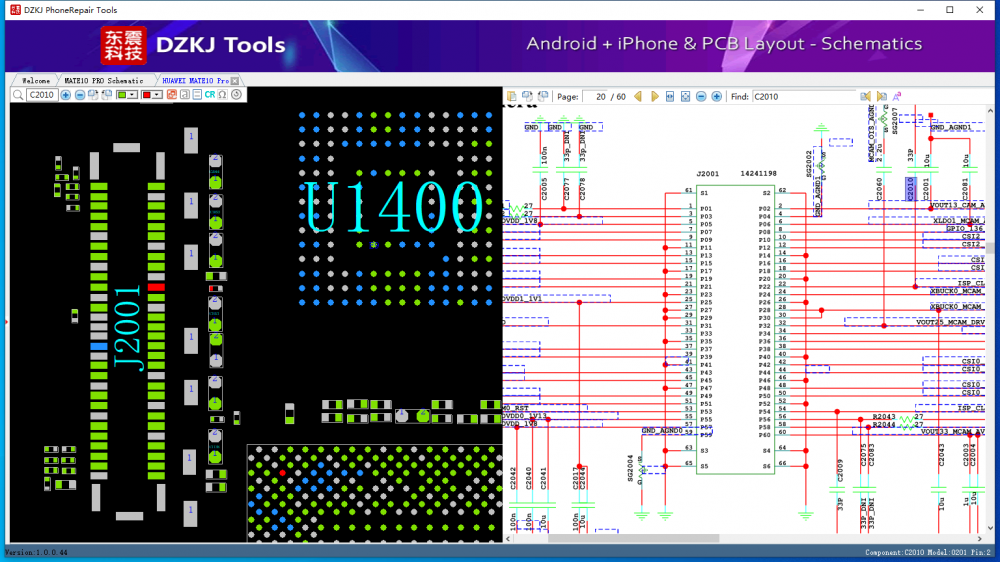Toggle the CR display option
1000x562 pixels.
tap(210, 95)
